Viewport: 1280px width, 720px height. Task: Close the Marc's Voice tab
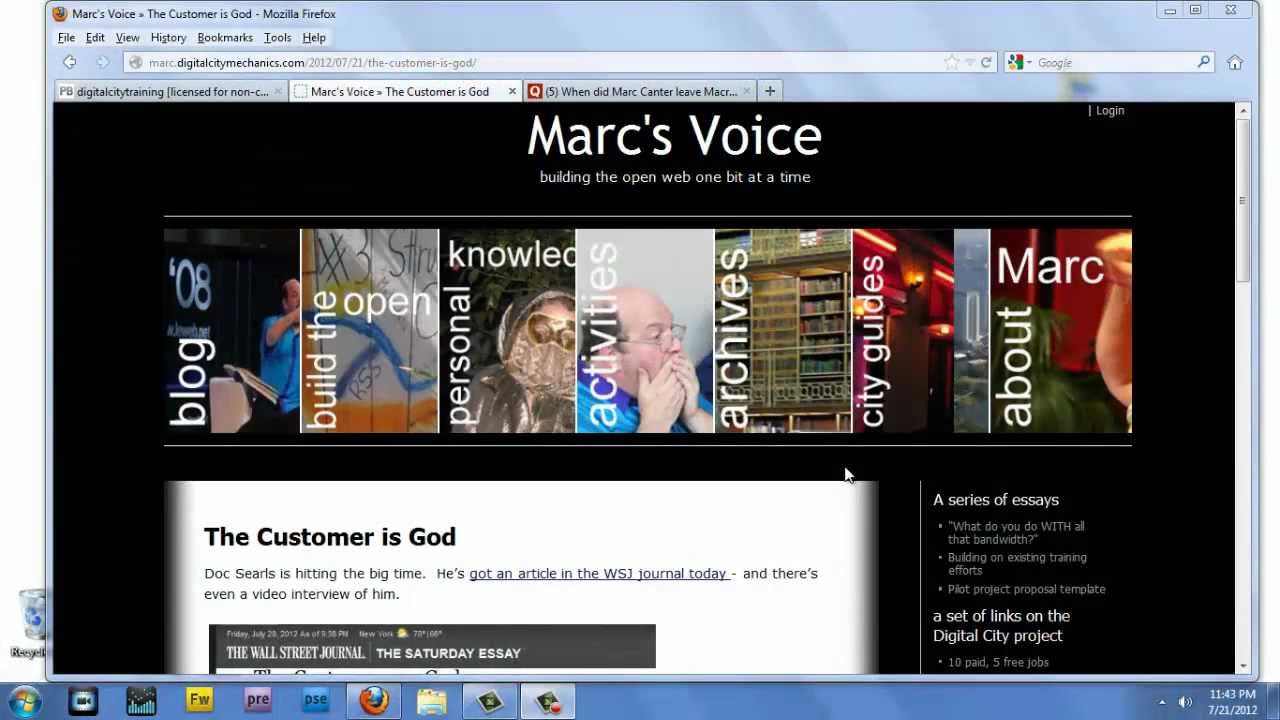tap(512, 91)
